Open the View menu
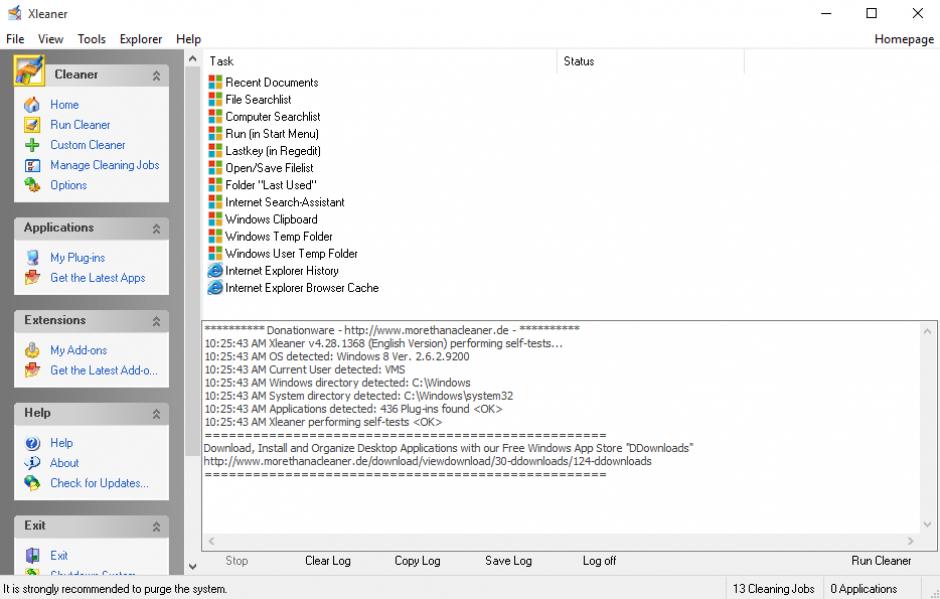 point(50,39)
